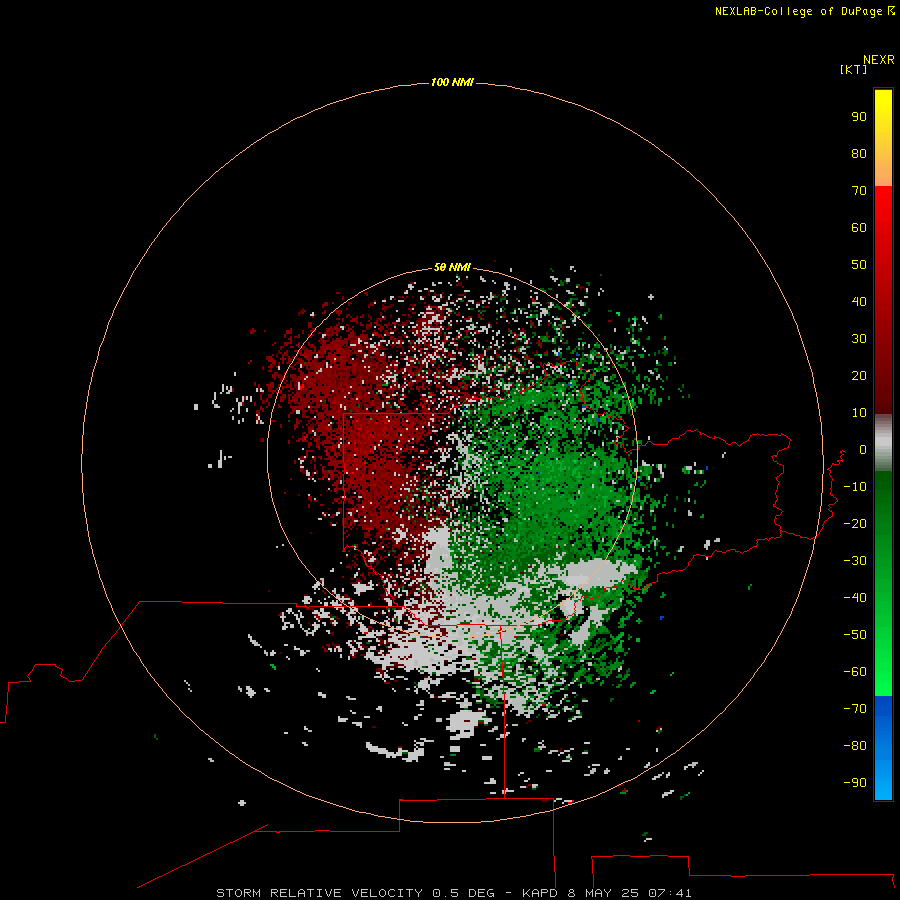The image size is (900, 900).
Task: Click the -90 value on velocity scale
Action: (x=855, y=782)
